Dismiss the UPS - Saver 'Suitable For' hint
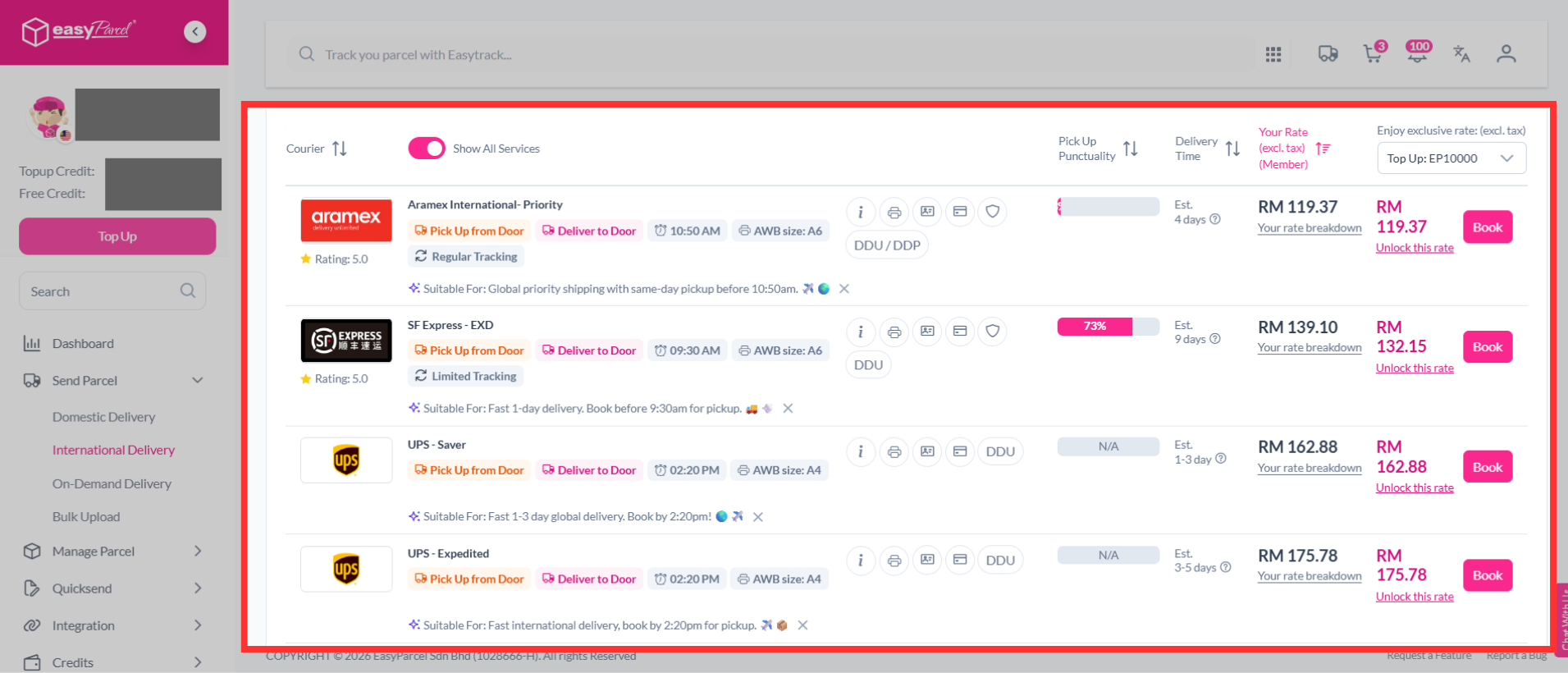The width and height of the screenshot is (1568, 673). pyautogui.click(x=758, y=517)
